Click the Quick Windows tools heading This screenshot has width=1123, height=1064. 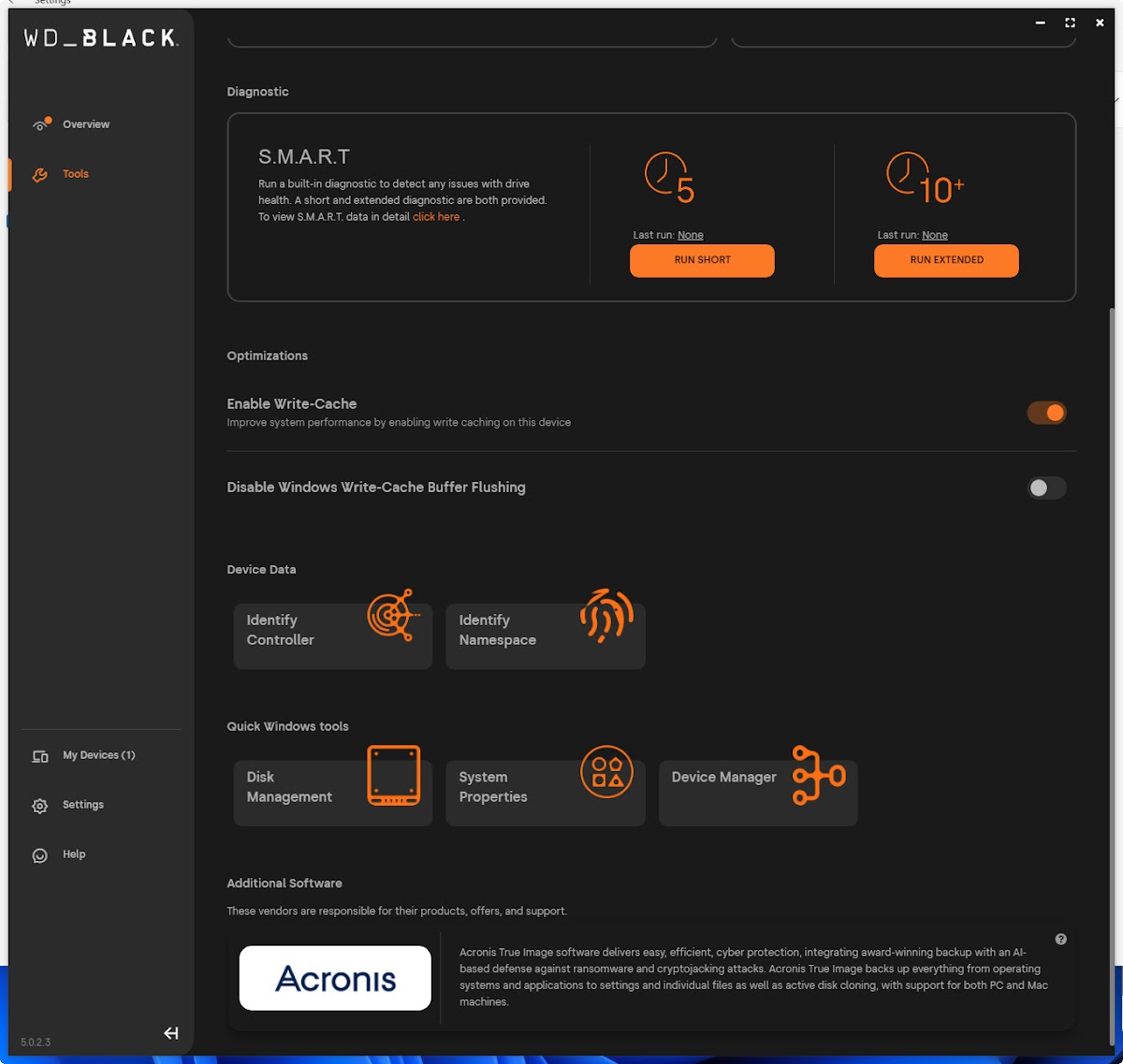(287, 726)
